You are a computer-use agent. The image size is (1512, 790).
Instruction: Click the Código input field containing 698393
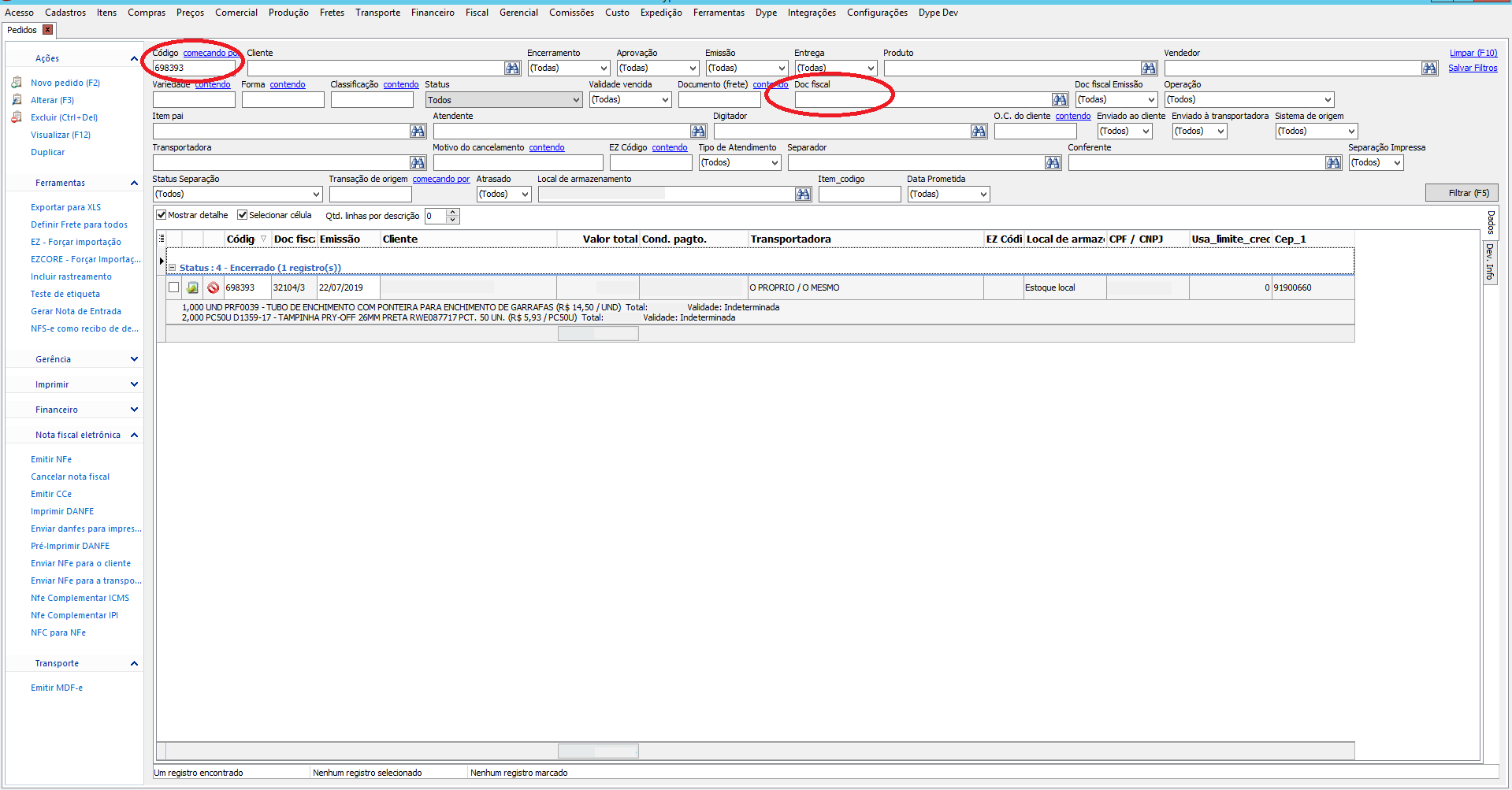point(194,69)
